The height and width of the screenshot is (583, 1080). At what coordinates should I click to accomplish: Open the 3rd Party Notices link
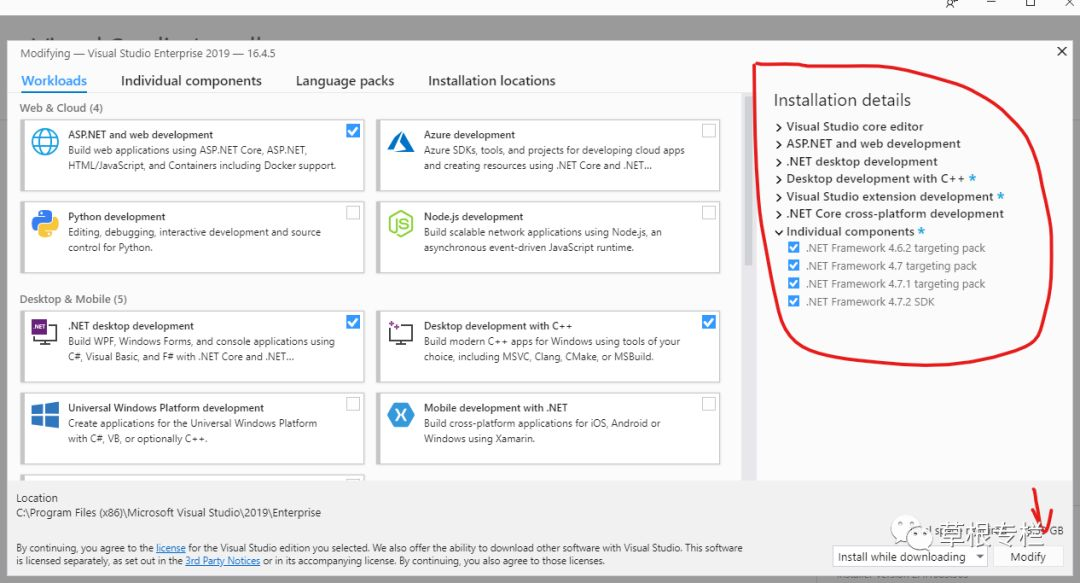click(x=222, y=561)
